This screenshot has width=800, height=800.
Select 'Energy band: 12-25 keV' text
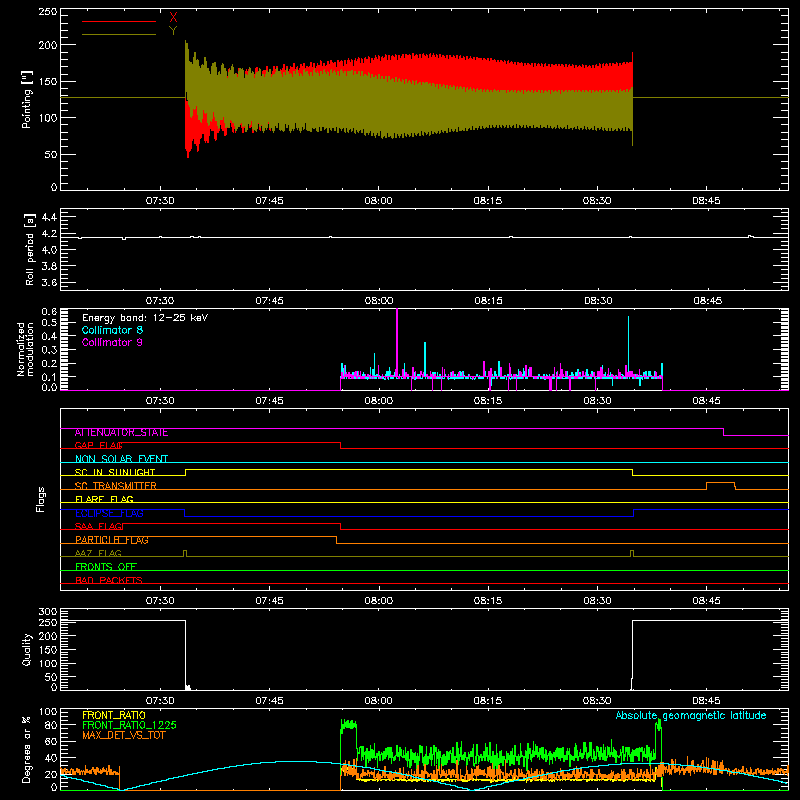pos(145,318)
